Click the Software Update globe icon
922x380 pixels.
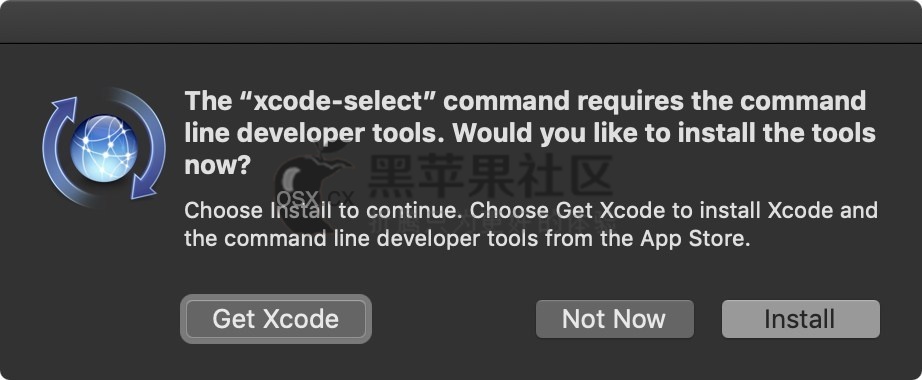[104, 148]
